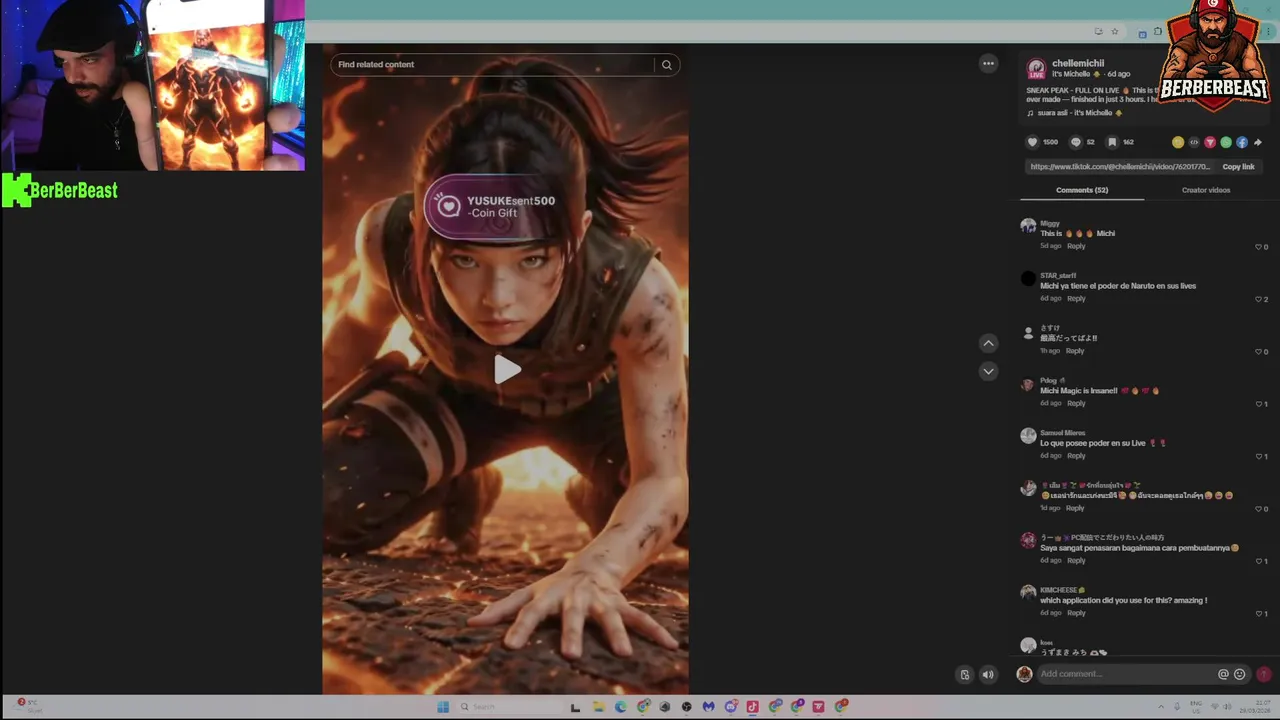The width and height of the screenshot is (1280, 720).
Task: Open the TikTok app in taskbar
Action: tap(752, 707)
